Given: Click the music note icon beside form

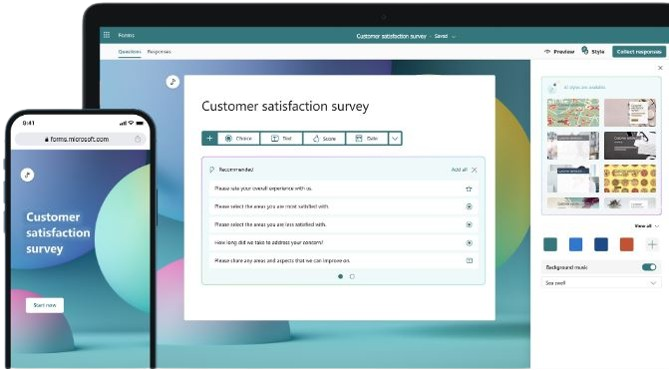Looking at the screenshot, I should pos(173,82).
